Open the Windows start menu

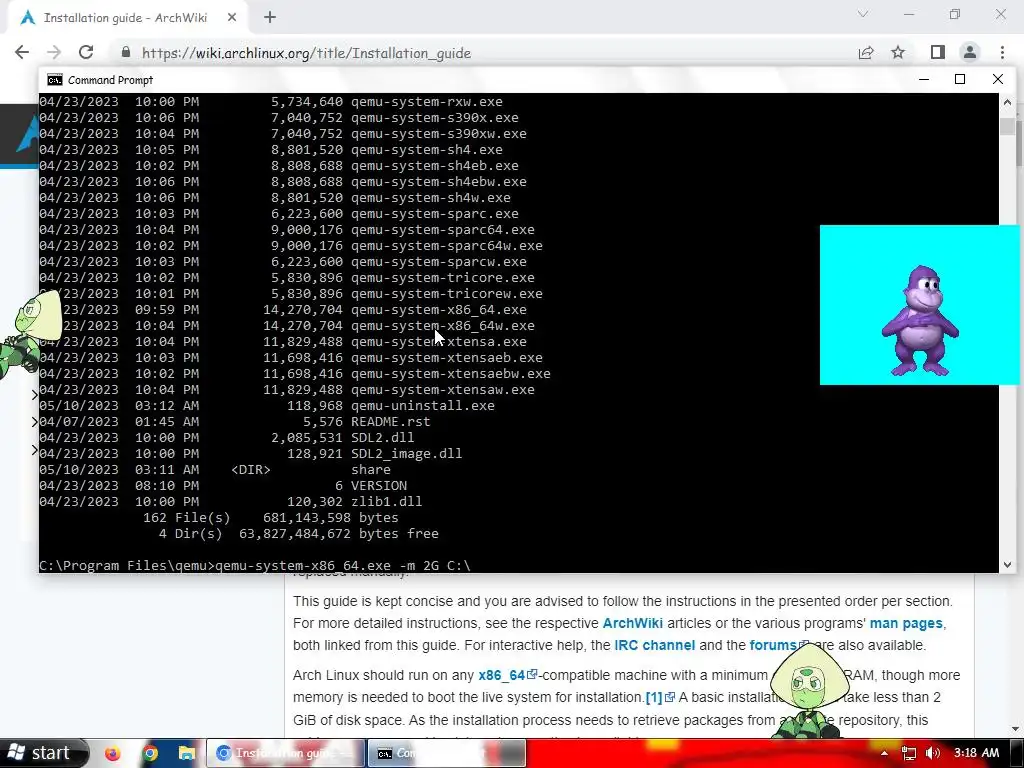point(42,753)
